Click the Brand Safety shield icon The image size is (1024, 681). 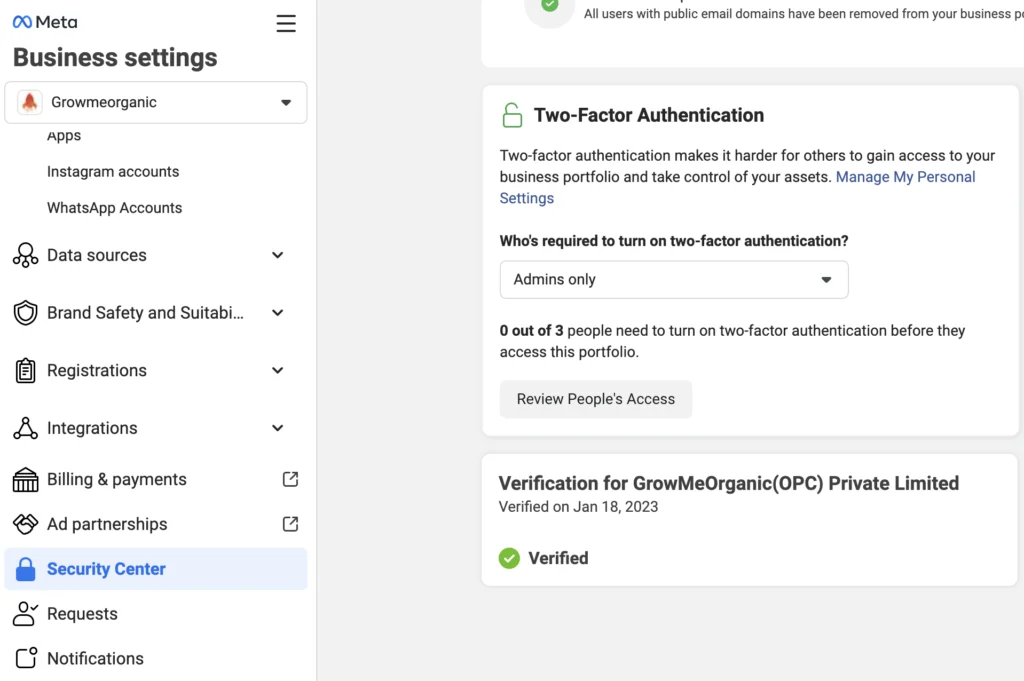25,313
